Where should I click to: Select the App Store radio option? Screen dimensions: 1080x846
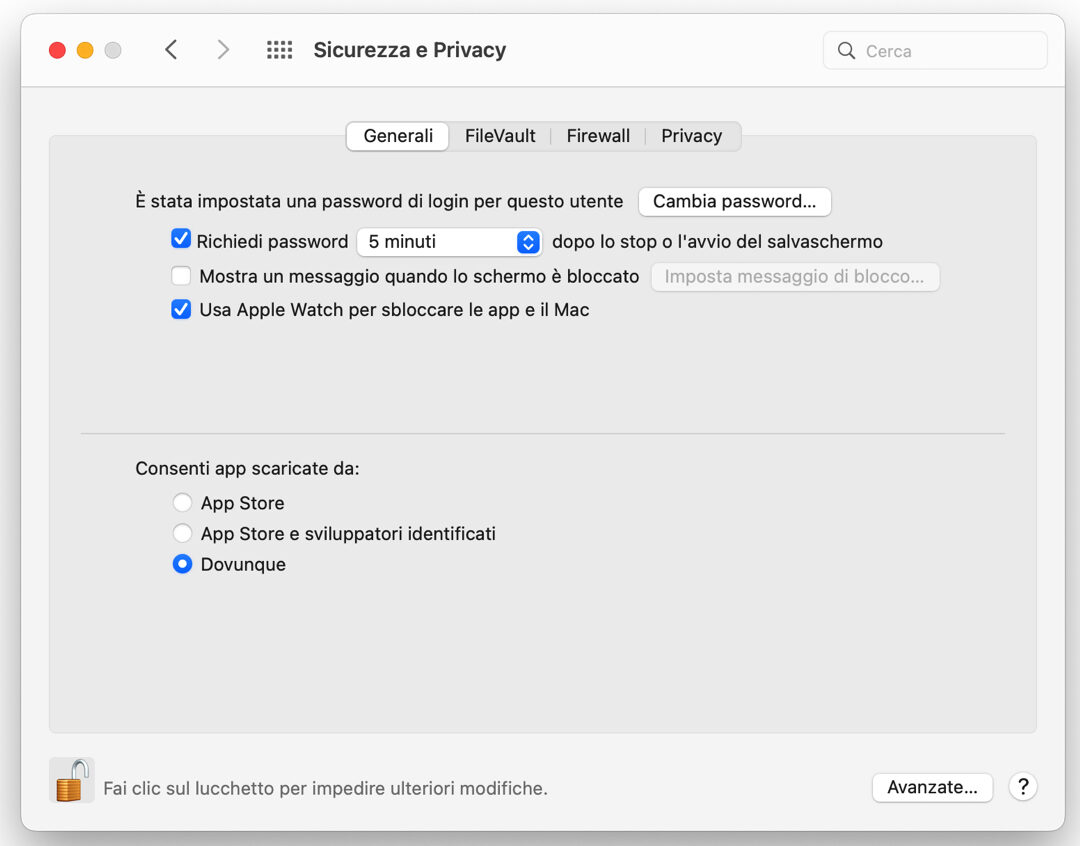pyautogui.click(x=182, y=503)
